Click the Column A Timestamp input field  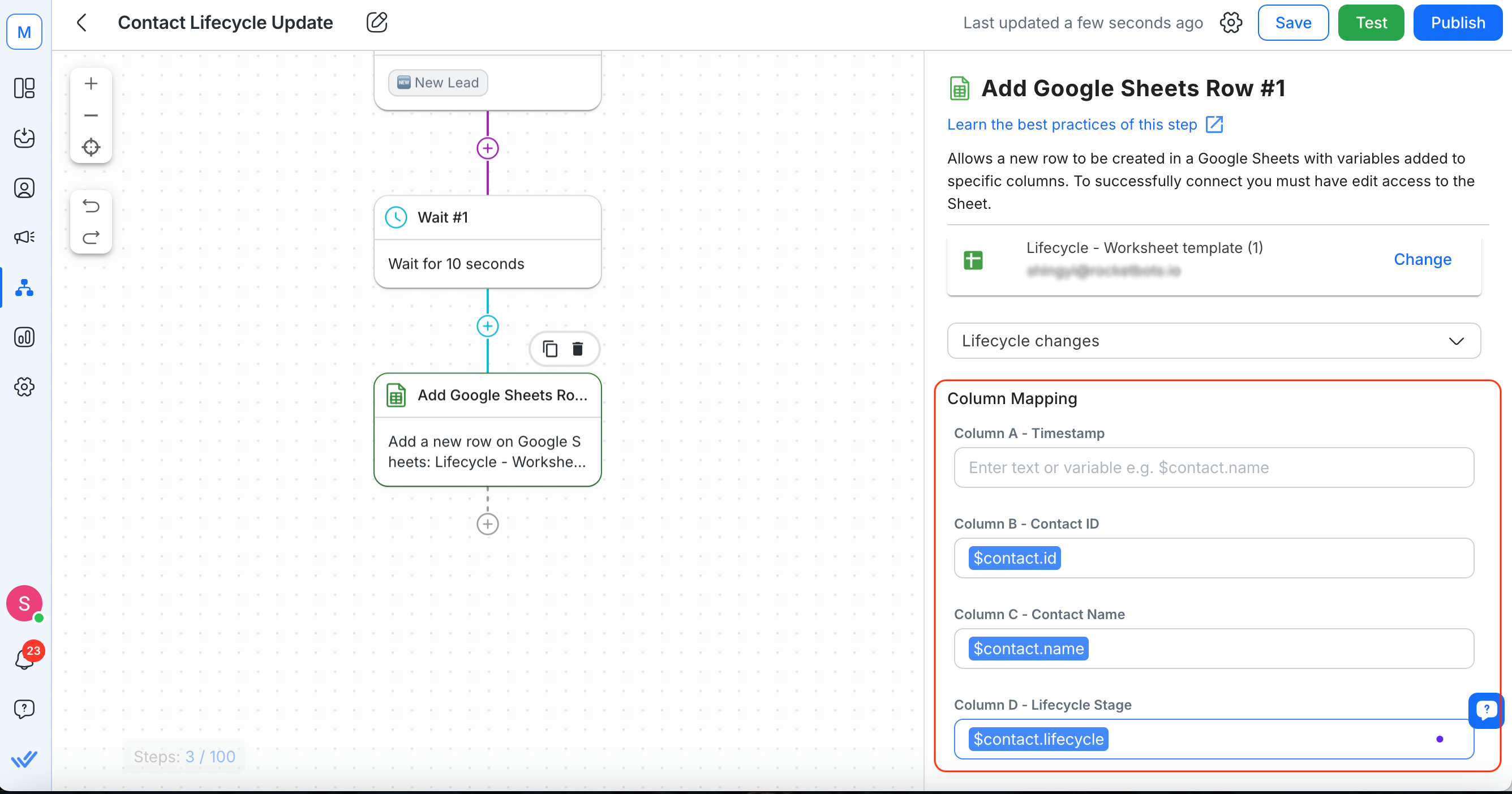click(1213, 467)
